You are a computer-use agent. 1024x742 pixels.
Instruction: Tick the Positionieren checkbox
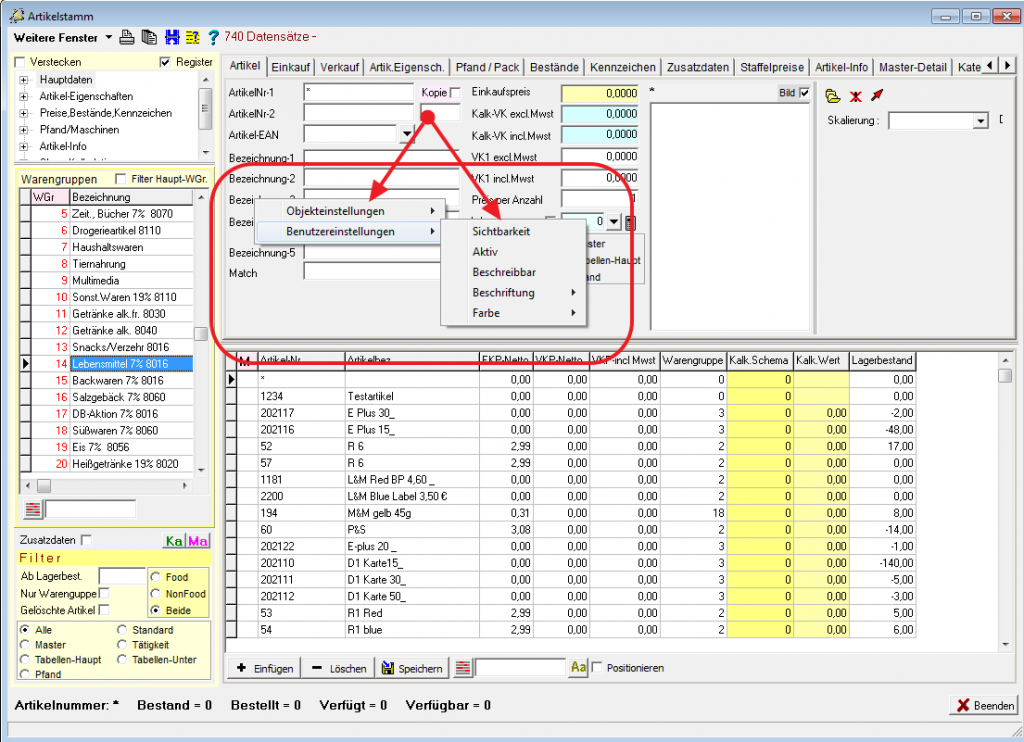point(597,668)
